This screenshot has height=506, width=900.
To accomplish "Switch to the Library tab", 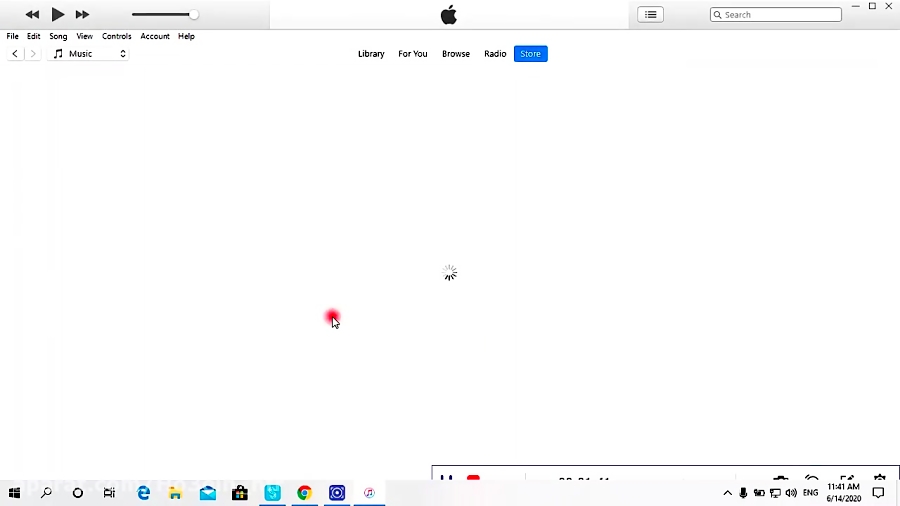I will point(371,54).
